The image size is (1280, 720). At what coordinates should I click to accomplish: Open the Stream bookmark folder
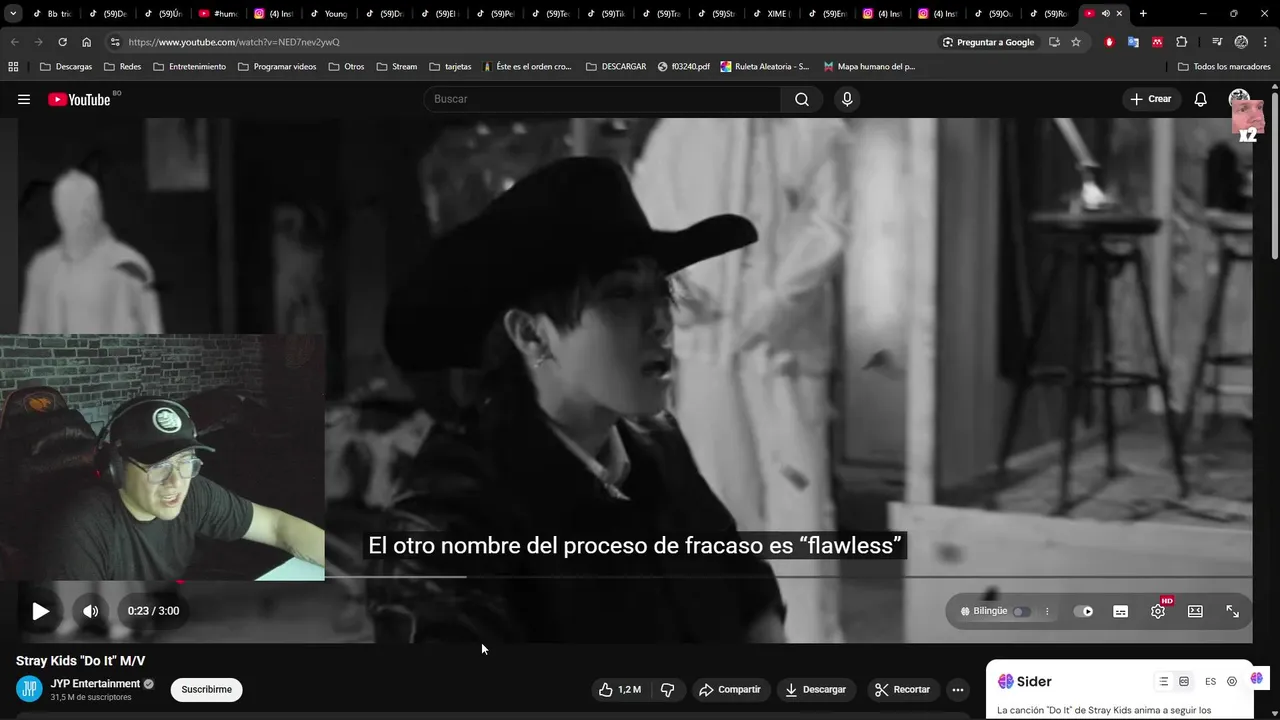pyautogui.click(x=397, y=67)
